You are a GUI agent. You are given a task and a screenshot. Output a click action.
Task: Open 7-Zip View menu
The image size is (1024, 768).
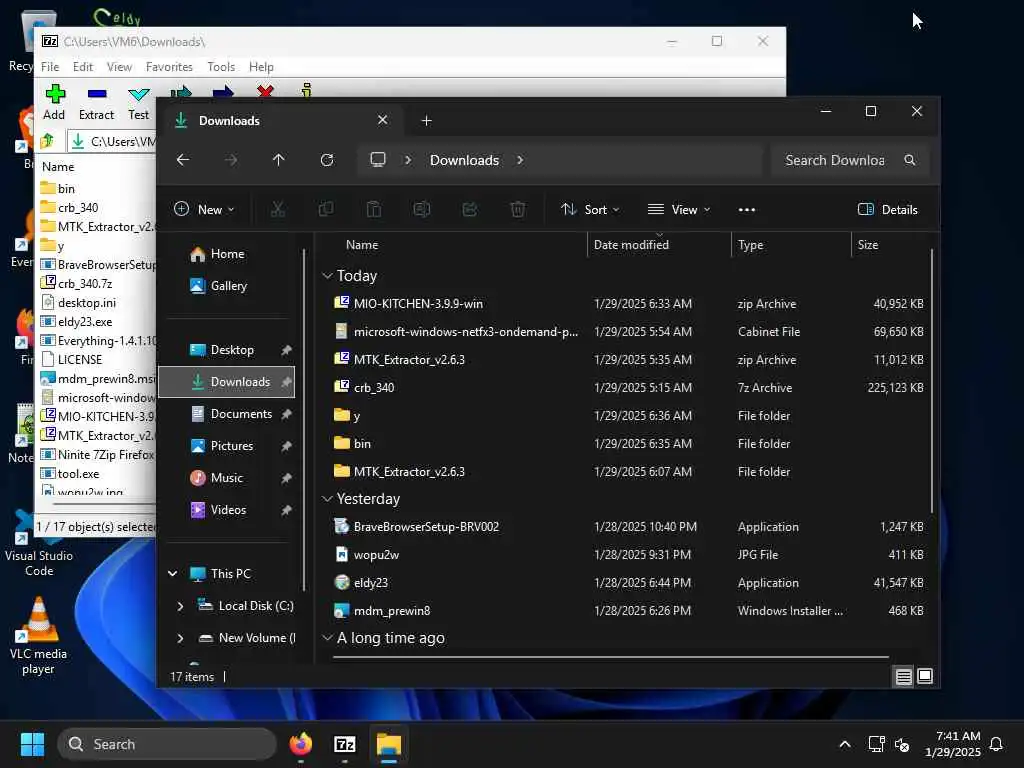119,67
